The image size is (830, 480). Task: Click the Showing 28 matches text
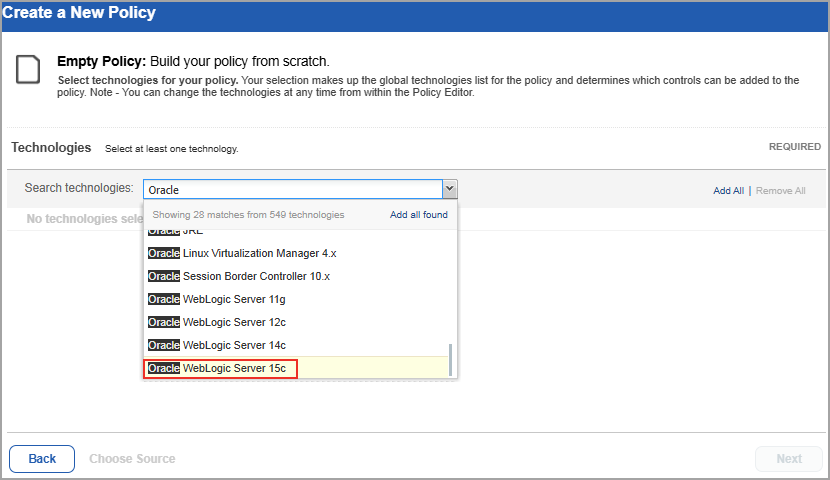248,215
